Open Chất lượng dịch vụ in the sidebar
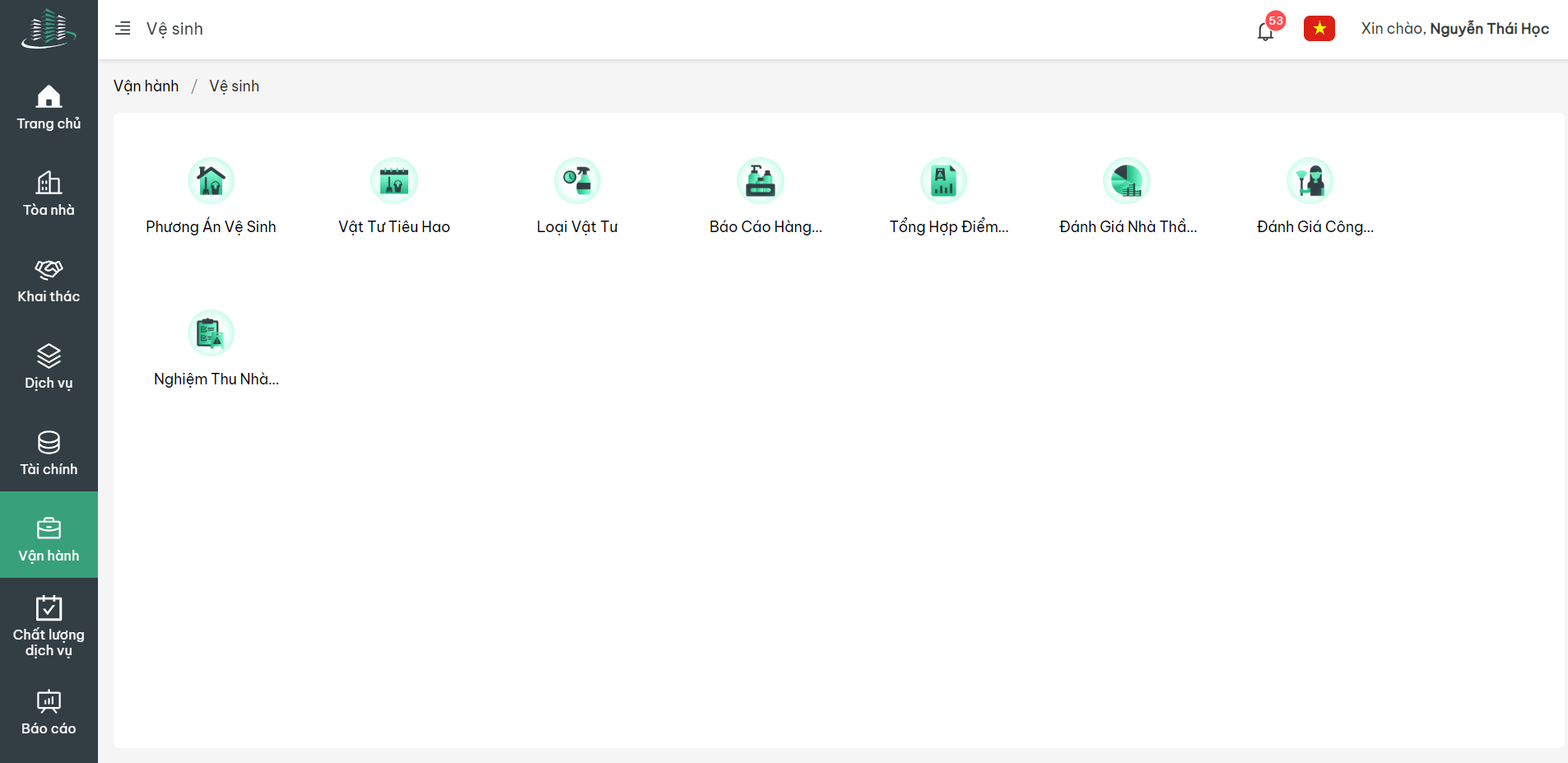This screenshot has width=1568, height=763. tap(49, 626)
